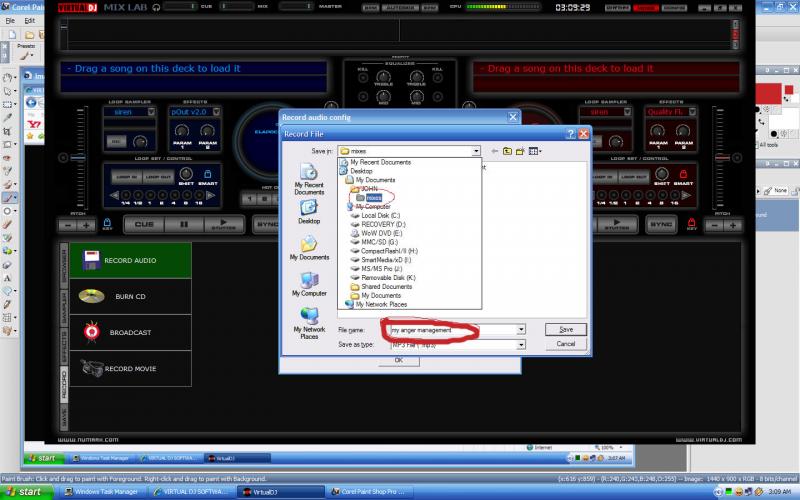Select the Dropper tool in the tools toolbar
This screenshot has height=500, width=800.
(8, 117)
